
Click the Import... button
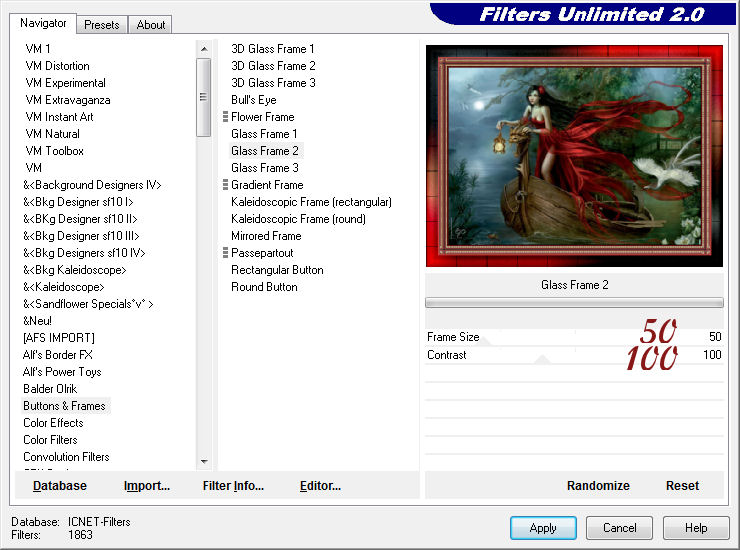[x=147, y=485]
